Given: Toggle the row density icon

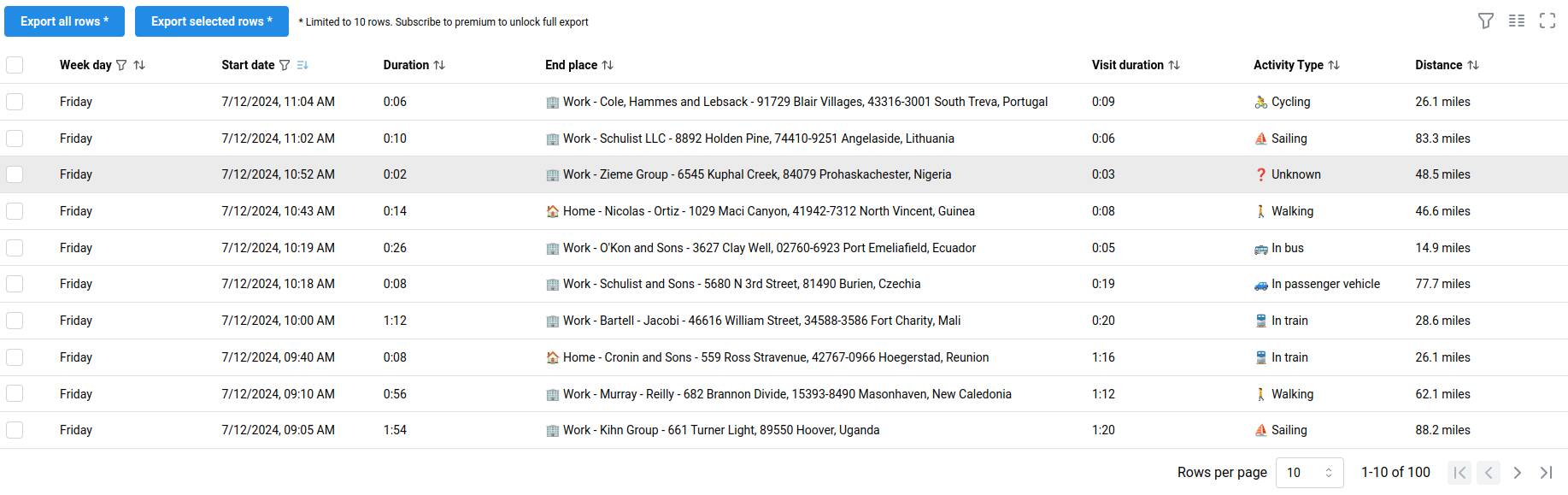Looking at the screenshot, I should (1517, 21).
